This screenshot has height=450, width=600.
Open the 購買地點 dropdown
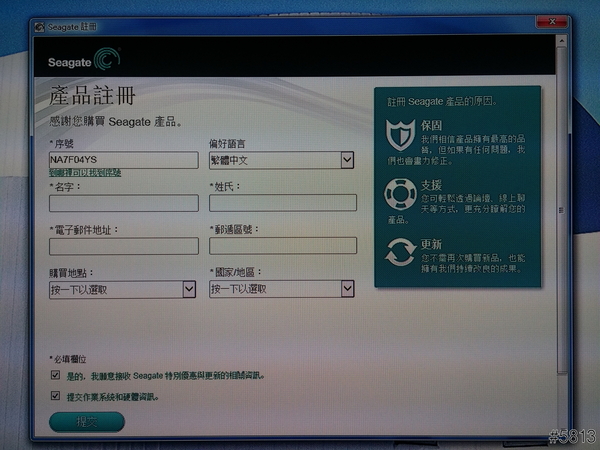122,289
